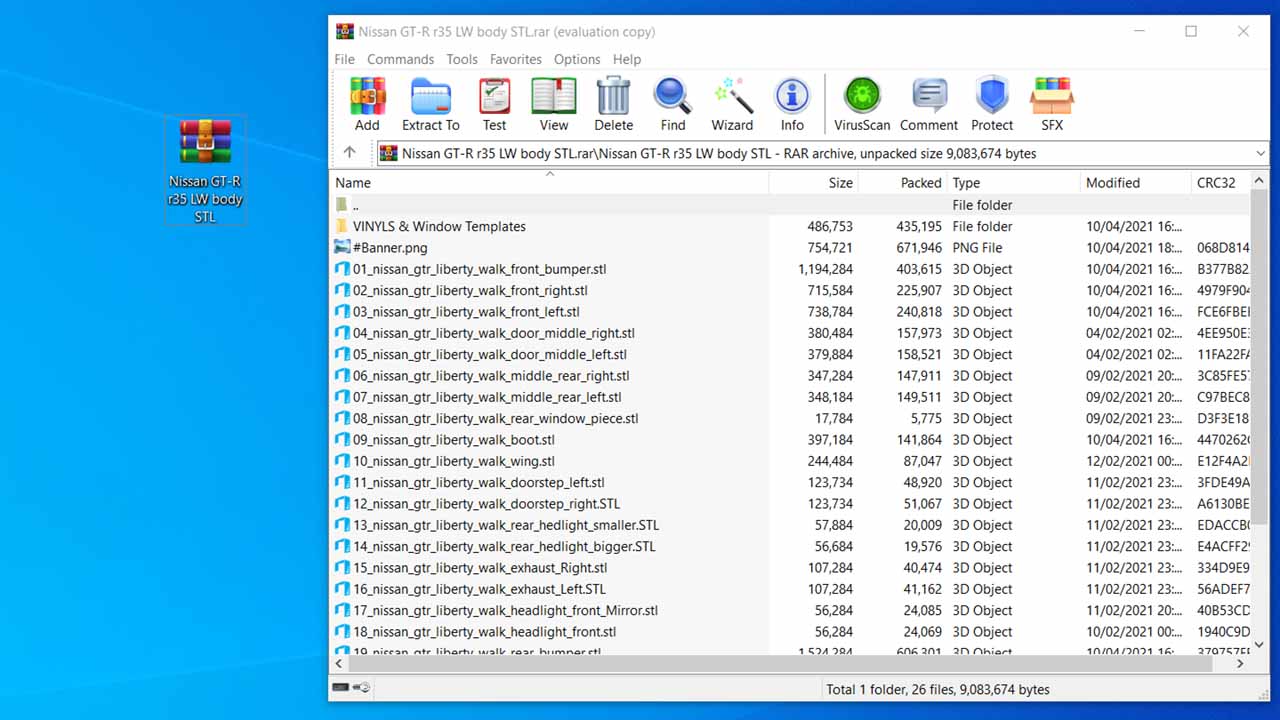Click the vertical scrollbar up arrow
This screenshot has height=720, width=1280.
[x=1259, y=181]
